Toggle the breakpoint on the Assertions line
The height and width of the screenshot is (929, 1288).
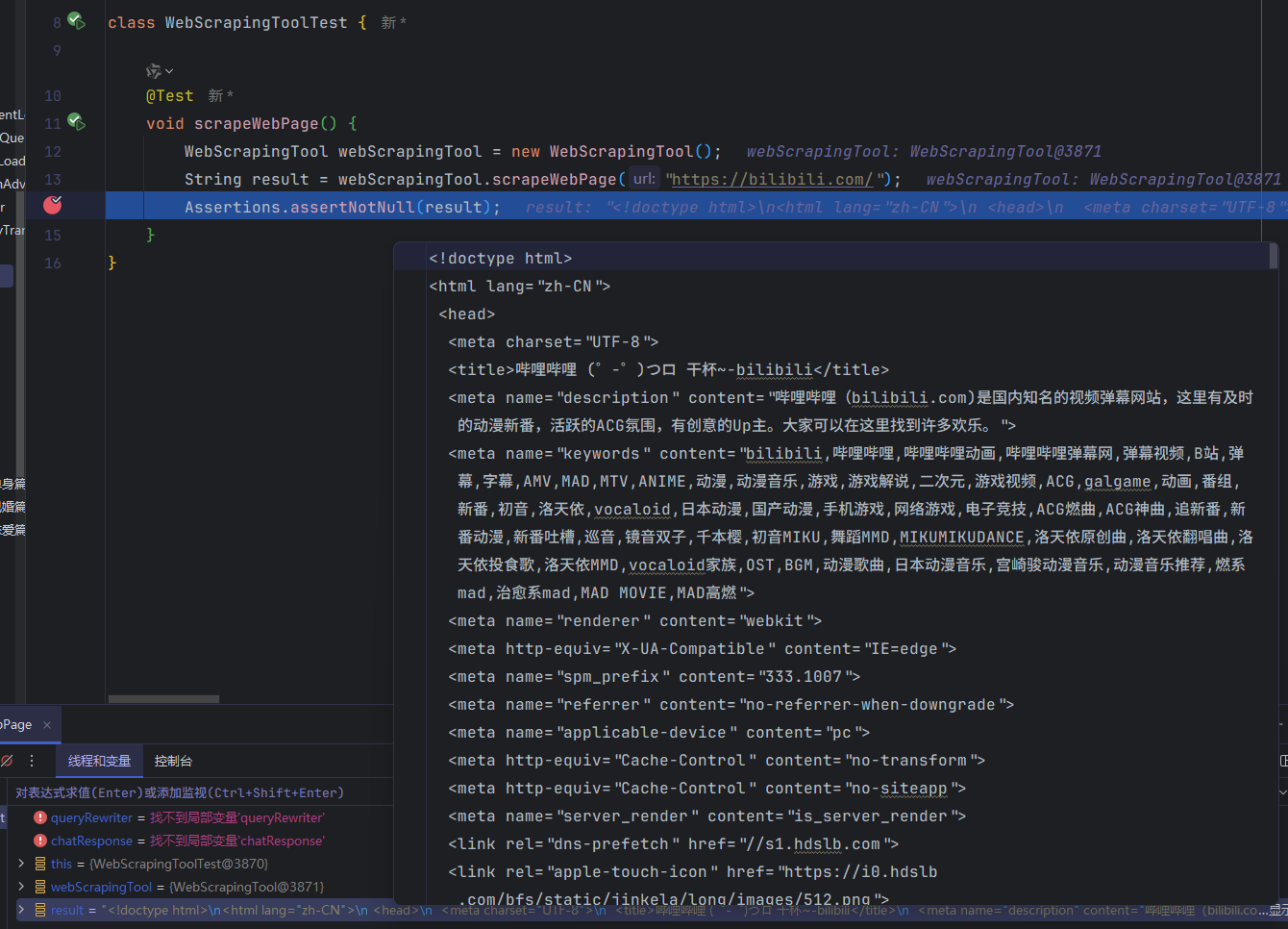pyautogui.click(x=53, y=205)
